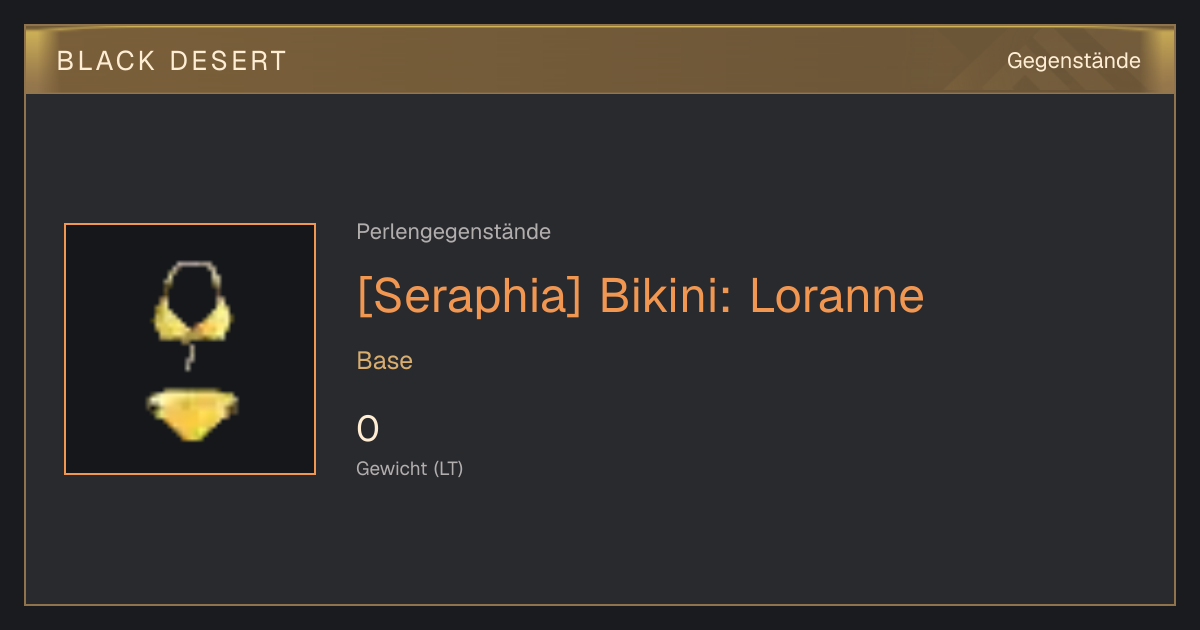The height and width of the screenshot is (630, 1200).
Task: Click the word Bikini: in title
Action: (666, 296)
